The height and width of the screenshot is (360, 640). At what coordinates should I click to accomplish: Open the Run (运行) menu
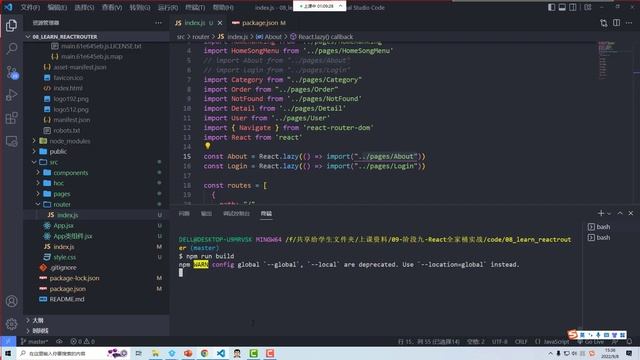(x=168, y=7)
